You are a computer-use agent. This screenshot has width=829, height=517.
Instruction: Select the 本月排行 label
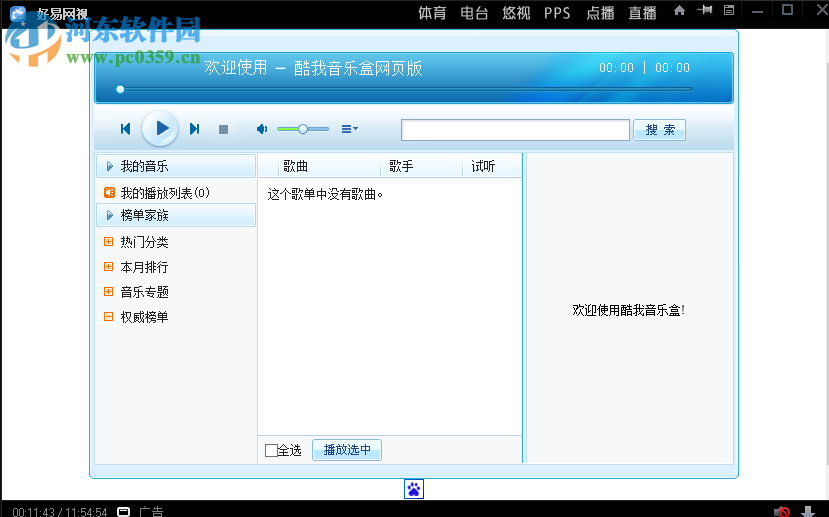144,267
